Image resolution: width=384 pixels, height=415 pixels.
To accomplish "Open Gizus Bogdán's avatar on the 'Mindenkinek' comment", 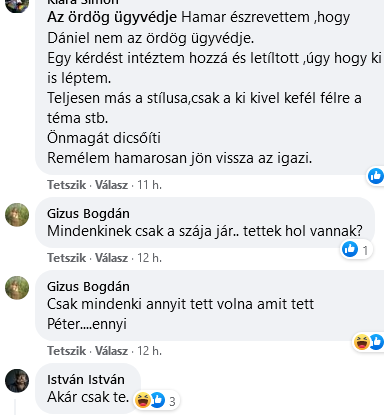I will [17, 215].
